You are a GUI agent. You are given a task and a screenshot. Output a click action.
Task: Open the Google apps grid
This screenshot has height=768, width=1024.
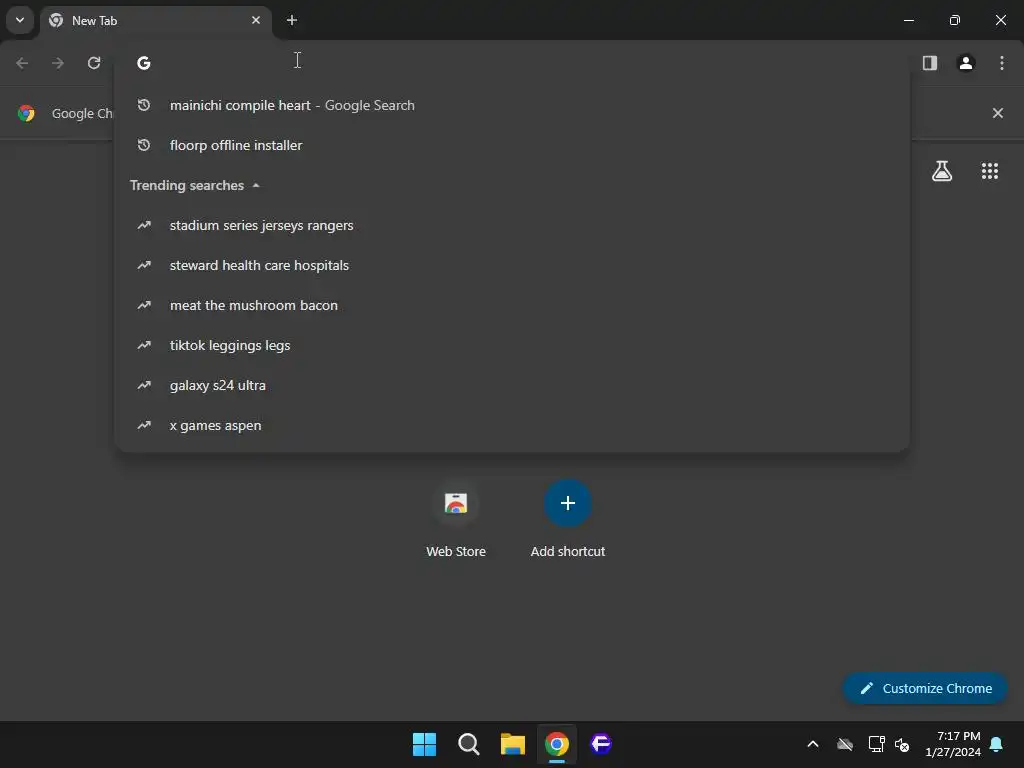[990, 171]
